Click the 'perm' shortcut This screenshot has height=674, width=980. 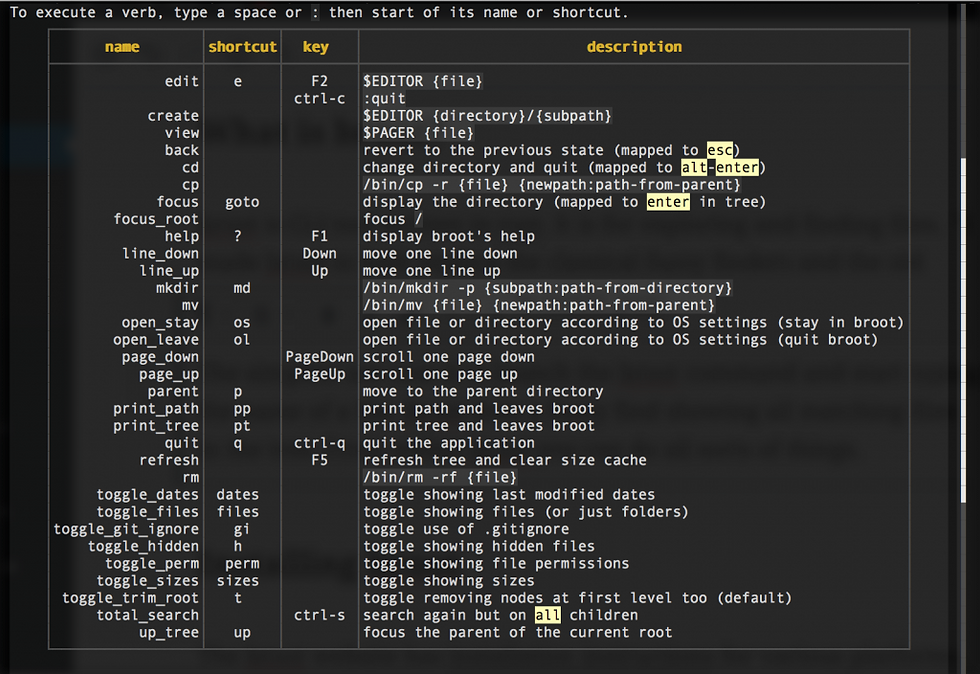242,563
